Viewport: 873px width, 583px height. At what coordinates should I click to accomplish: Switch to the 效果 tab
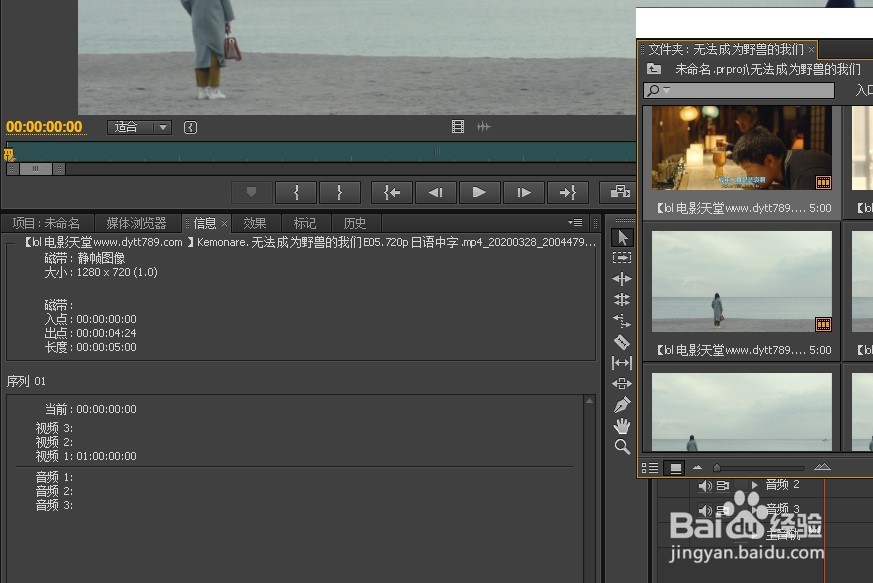click(x=254, y=223)
